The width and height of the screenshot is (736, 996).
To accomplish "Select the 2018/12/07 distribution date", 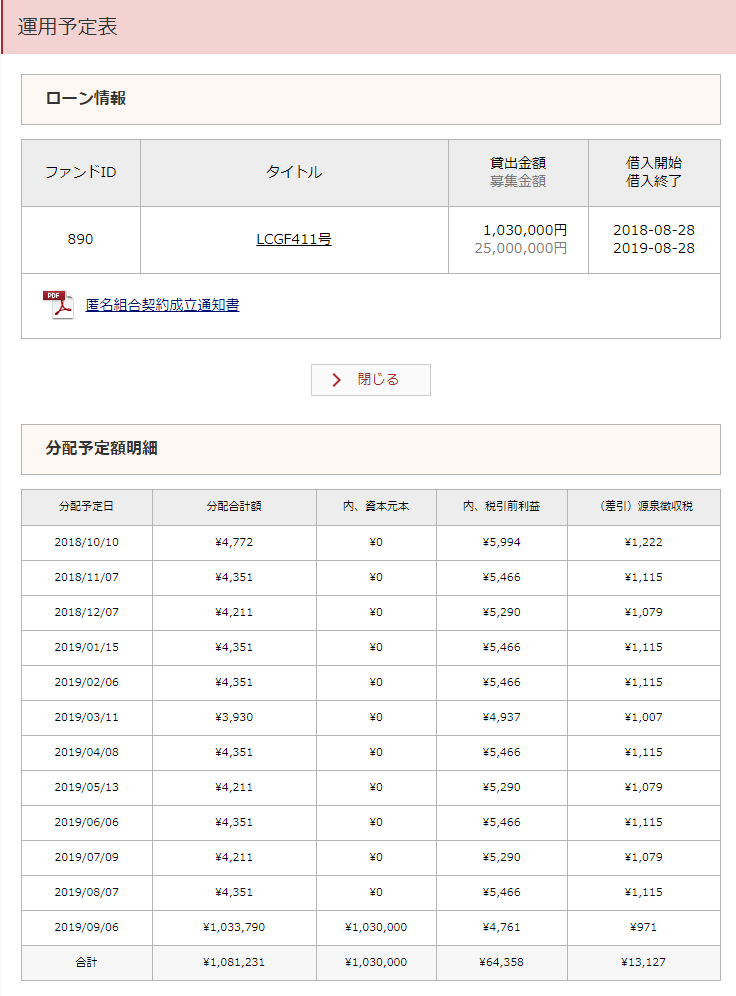I will 86,612.
